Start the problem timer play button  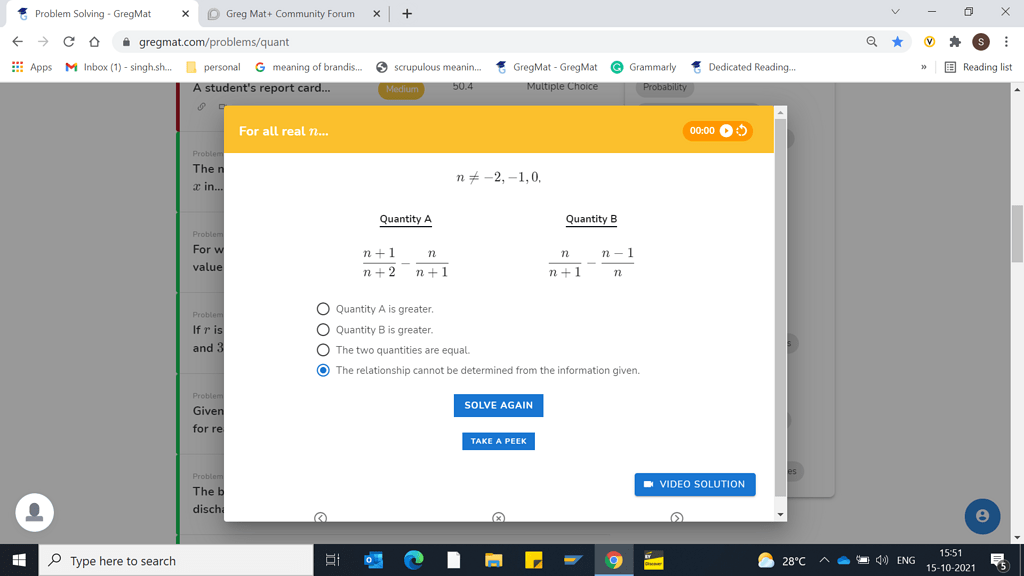(x=726, y=131)
